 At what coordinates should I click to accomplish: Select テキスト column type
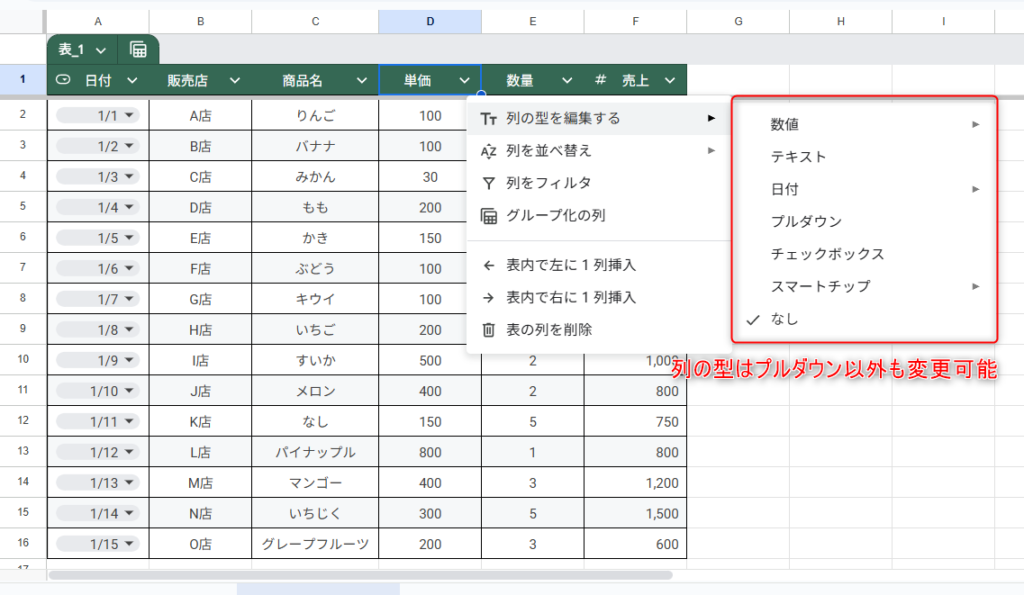pyautogui.click(x=798, y=157)
